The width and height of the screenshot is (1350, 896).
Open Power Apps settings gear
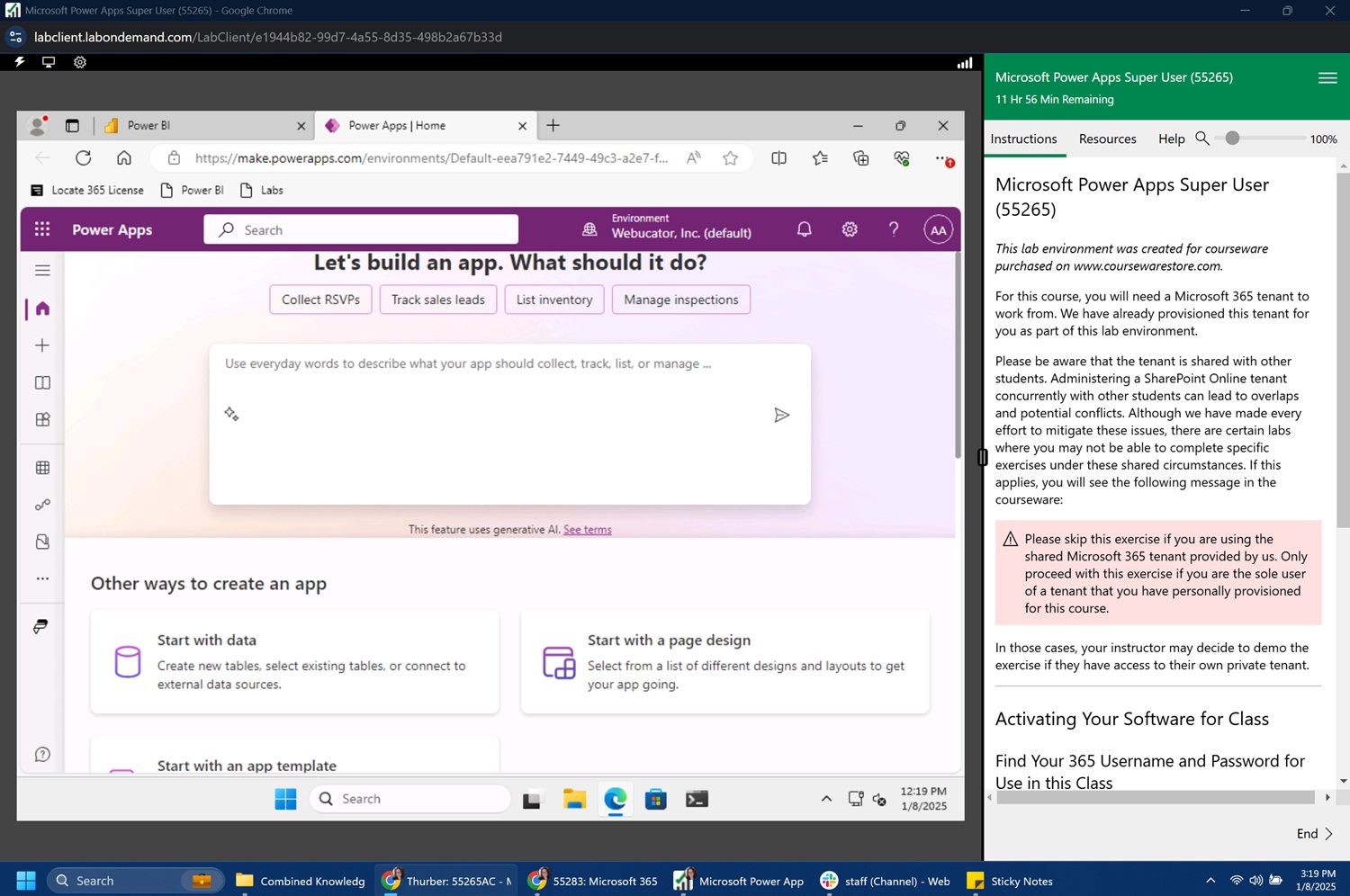click(x=850, y=229)
